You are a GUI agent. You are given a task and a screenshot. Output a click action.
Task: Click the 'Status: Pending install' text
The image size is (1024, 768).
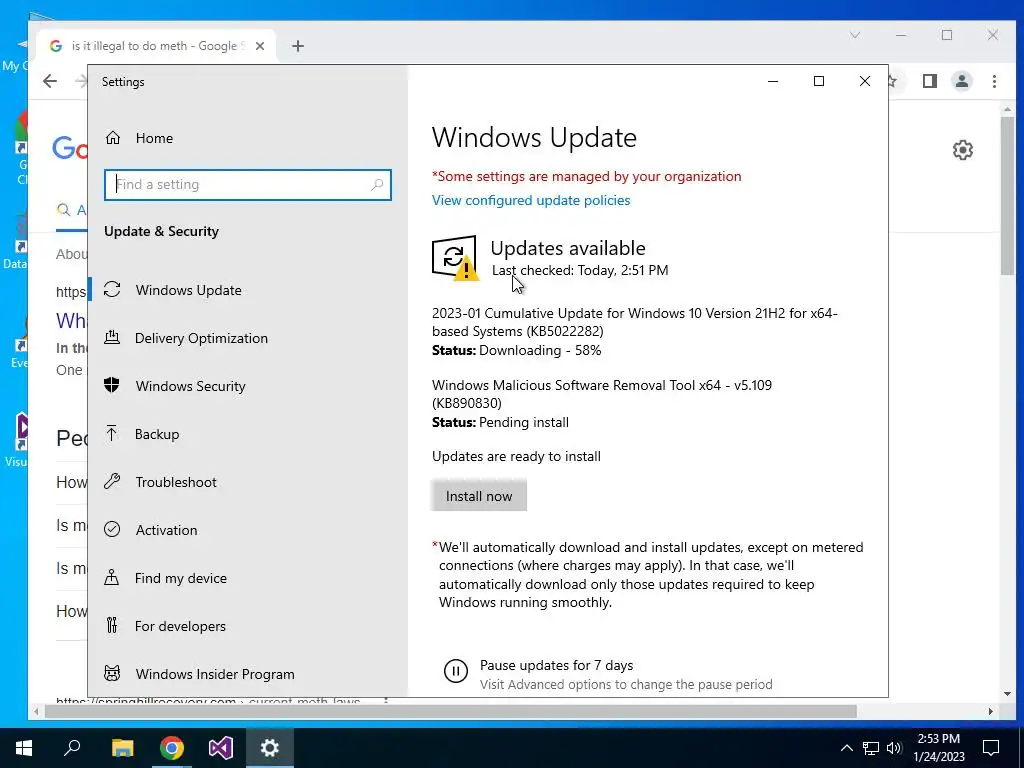click(x=500, y=423)
